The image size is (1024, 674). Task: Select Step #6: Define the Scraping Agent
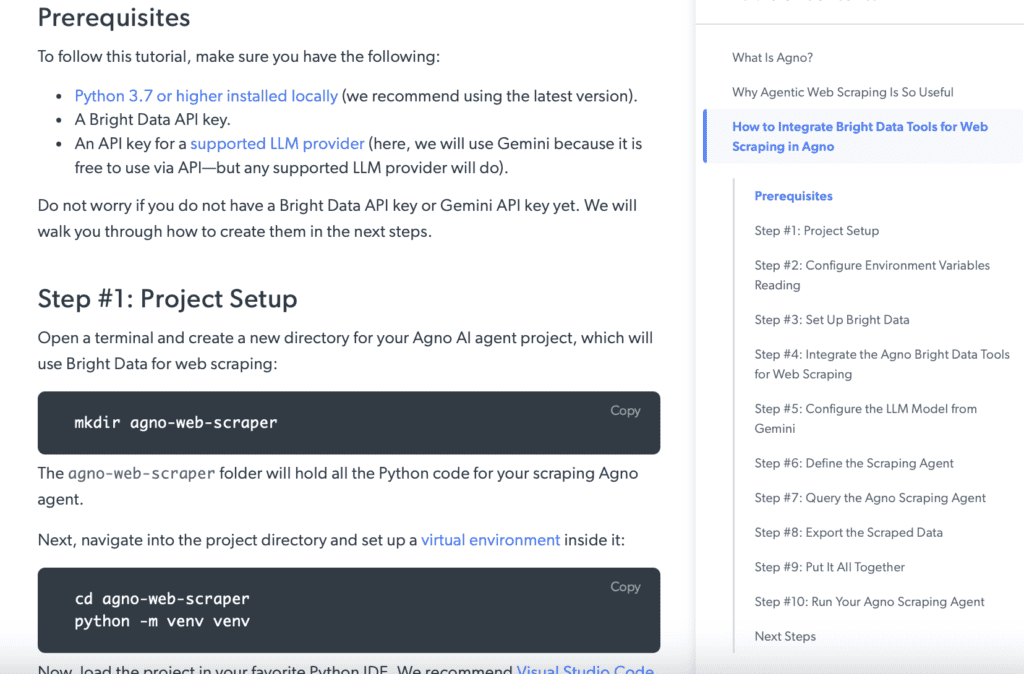click(x=853, y=463)
